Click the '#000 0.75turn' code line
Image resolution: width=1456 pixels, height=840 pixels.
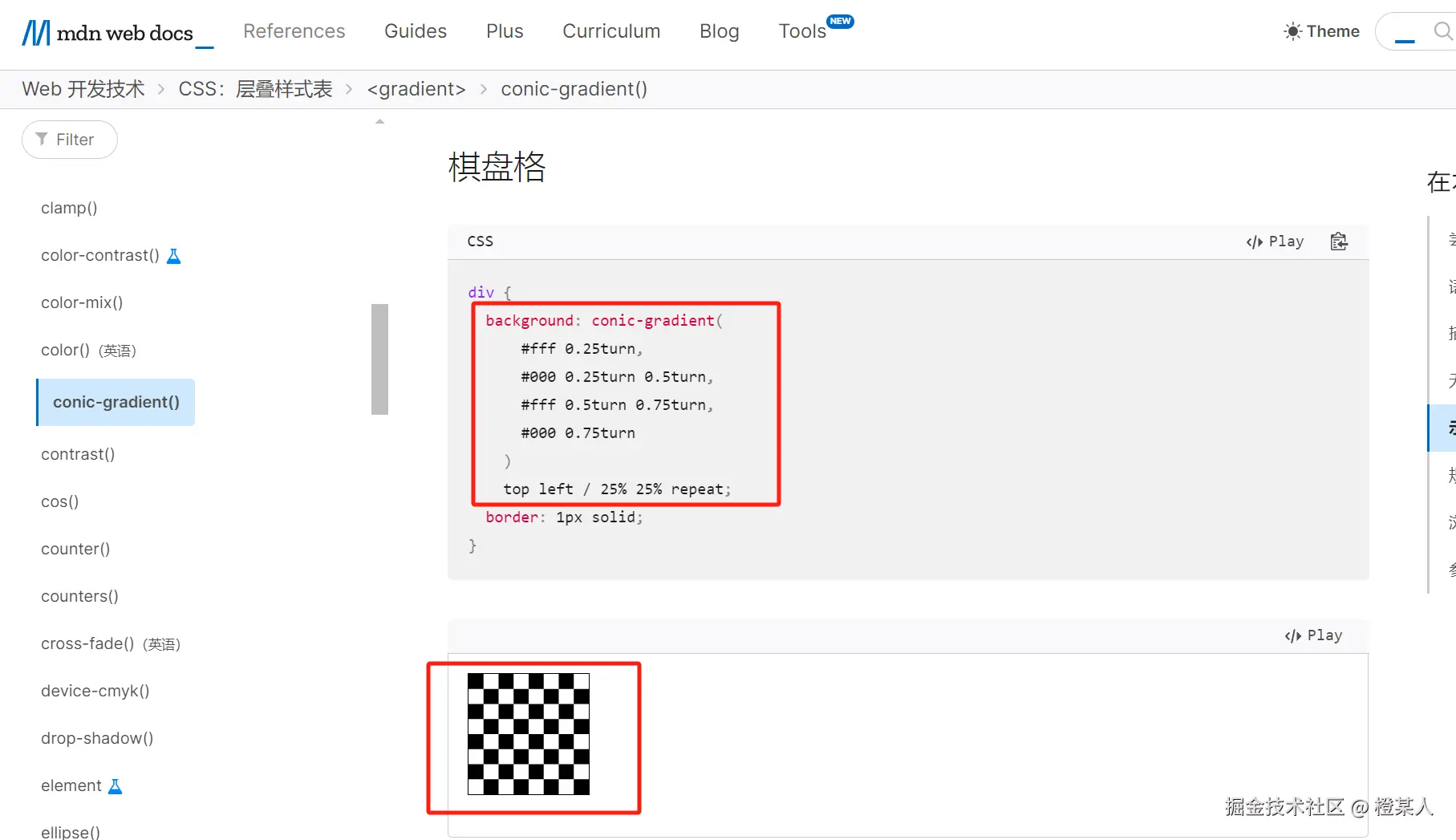[578, 433]
